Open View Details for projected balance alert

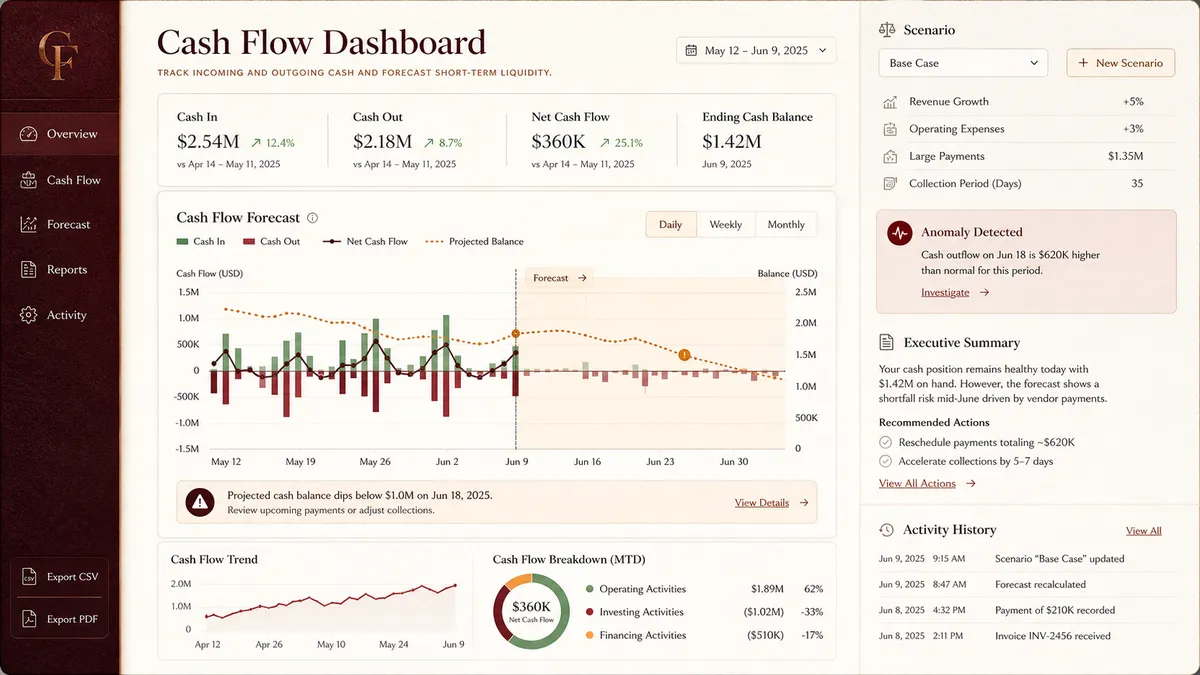772,503
